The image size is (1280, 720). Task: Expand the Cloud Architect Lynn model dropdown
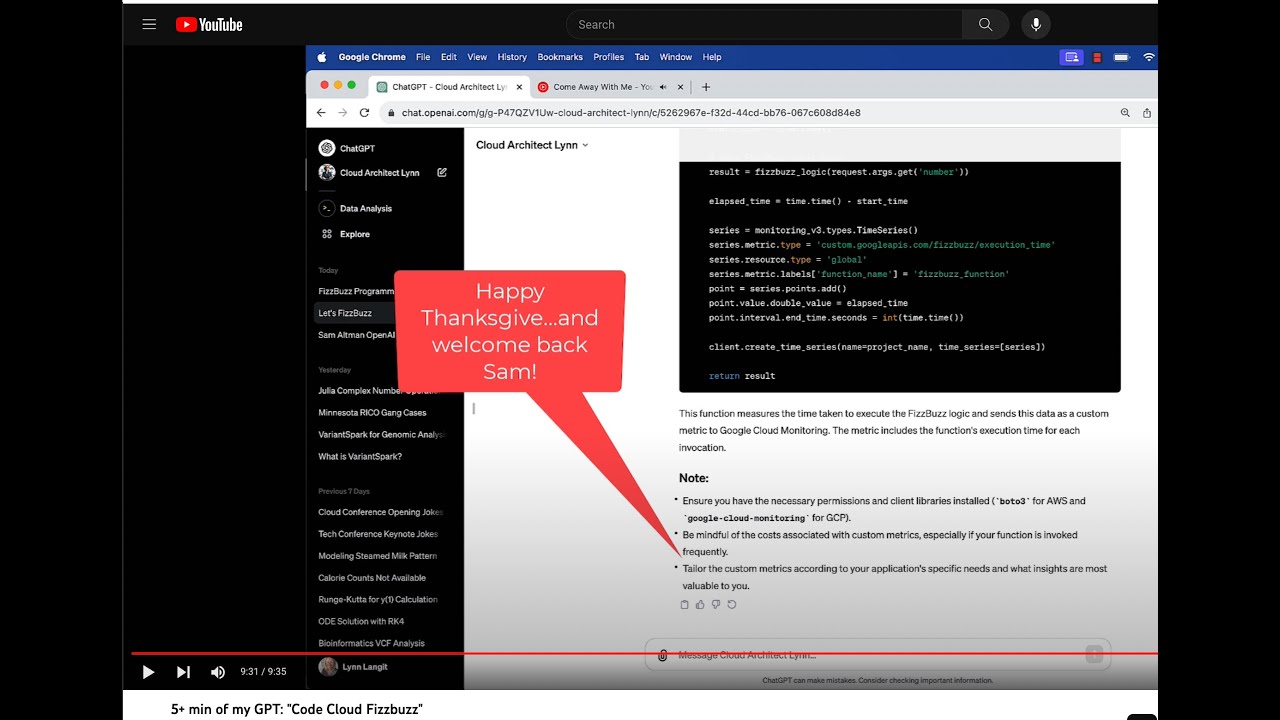tap(532, 145)
